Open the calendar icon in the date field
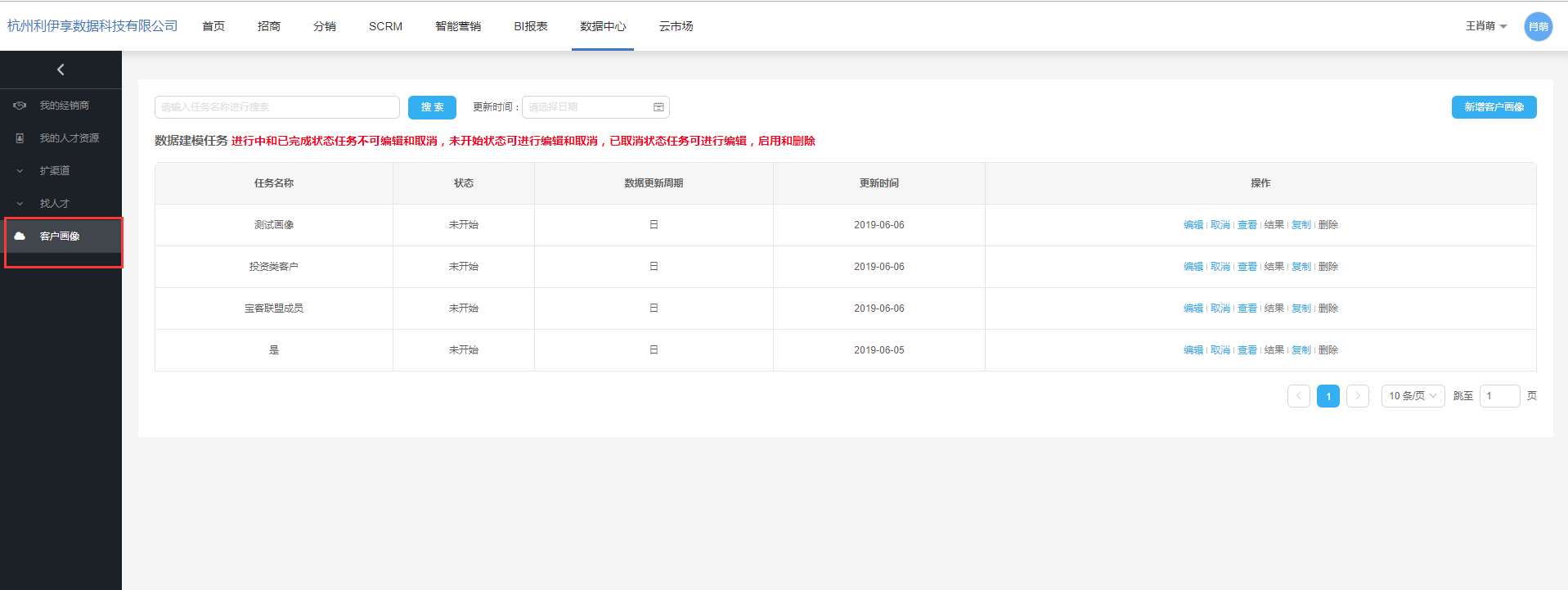1568x590 pixels. coord(658,107)
